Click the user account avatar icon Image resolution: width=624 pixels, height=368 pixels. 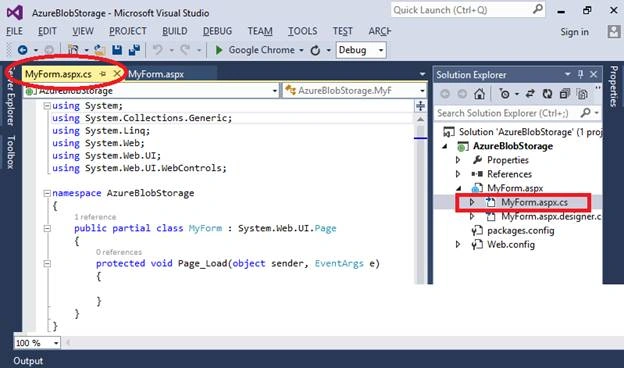tap(614, 31)
